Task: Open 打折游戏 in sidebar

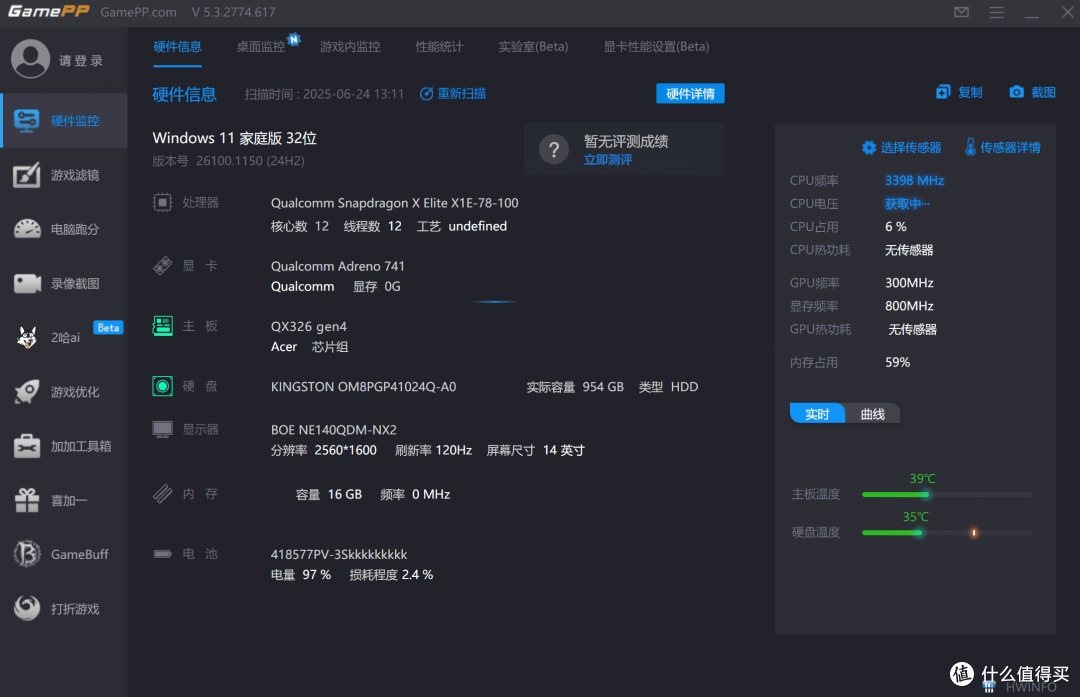Action: (64, 609)
